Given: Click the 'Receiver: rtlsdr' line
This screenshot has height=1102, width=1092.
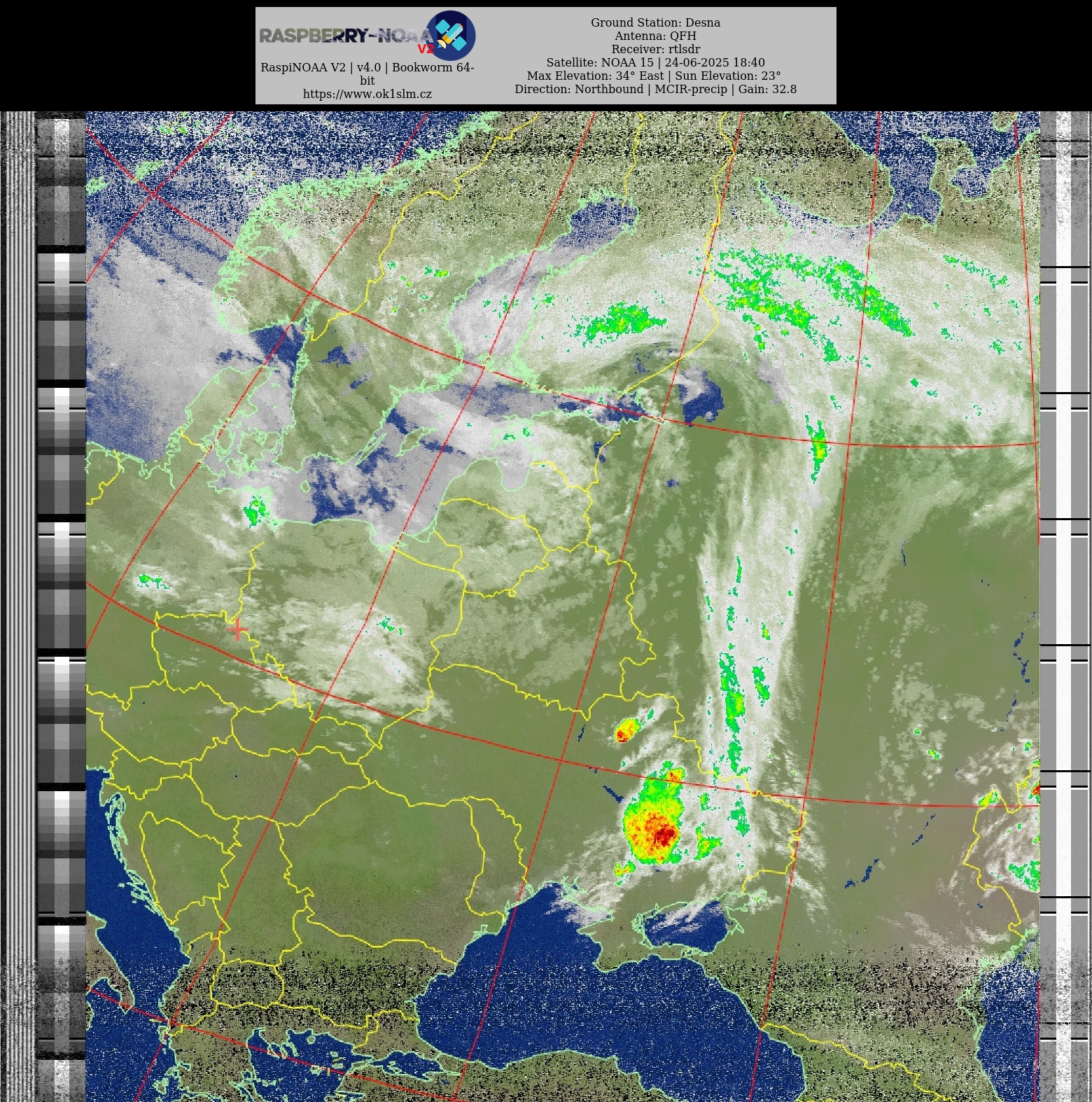Looking at the screenshot, I should (655, 49).
